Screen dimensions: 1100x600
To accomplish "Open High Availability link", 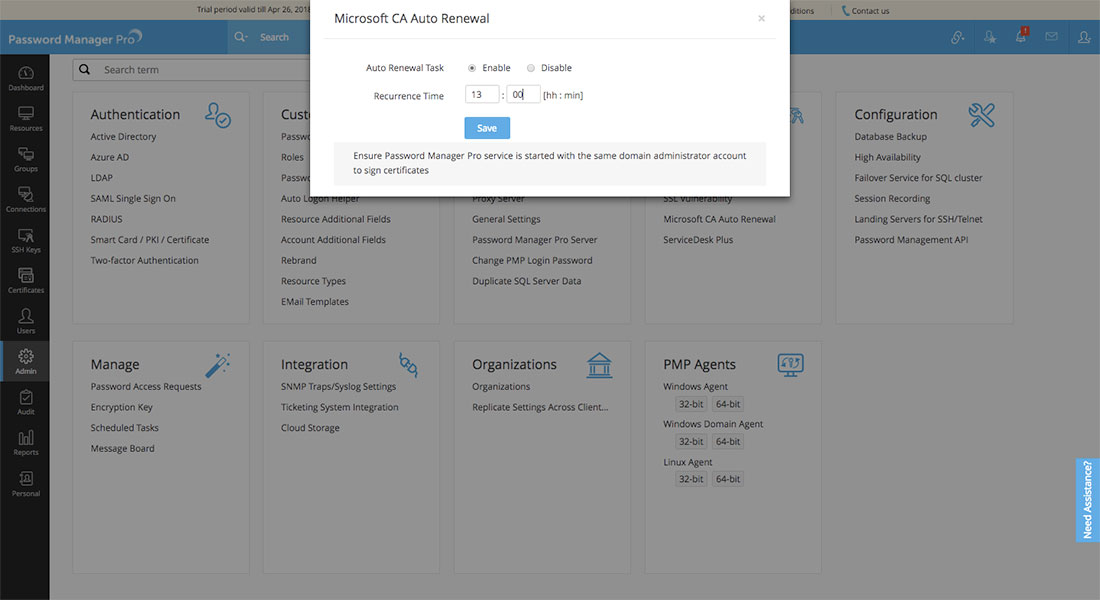I will coord(887,157).
